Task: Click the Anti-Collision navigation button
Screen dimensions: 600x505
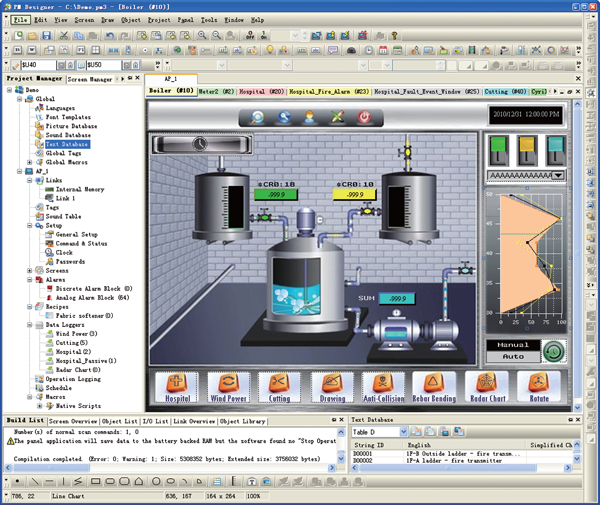Action: [383, 387]
